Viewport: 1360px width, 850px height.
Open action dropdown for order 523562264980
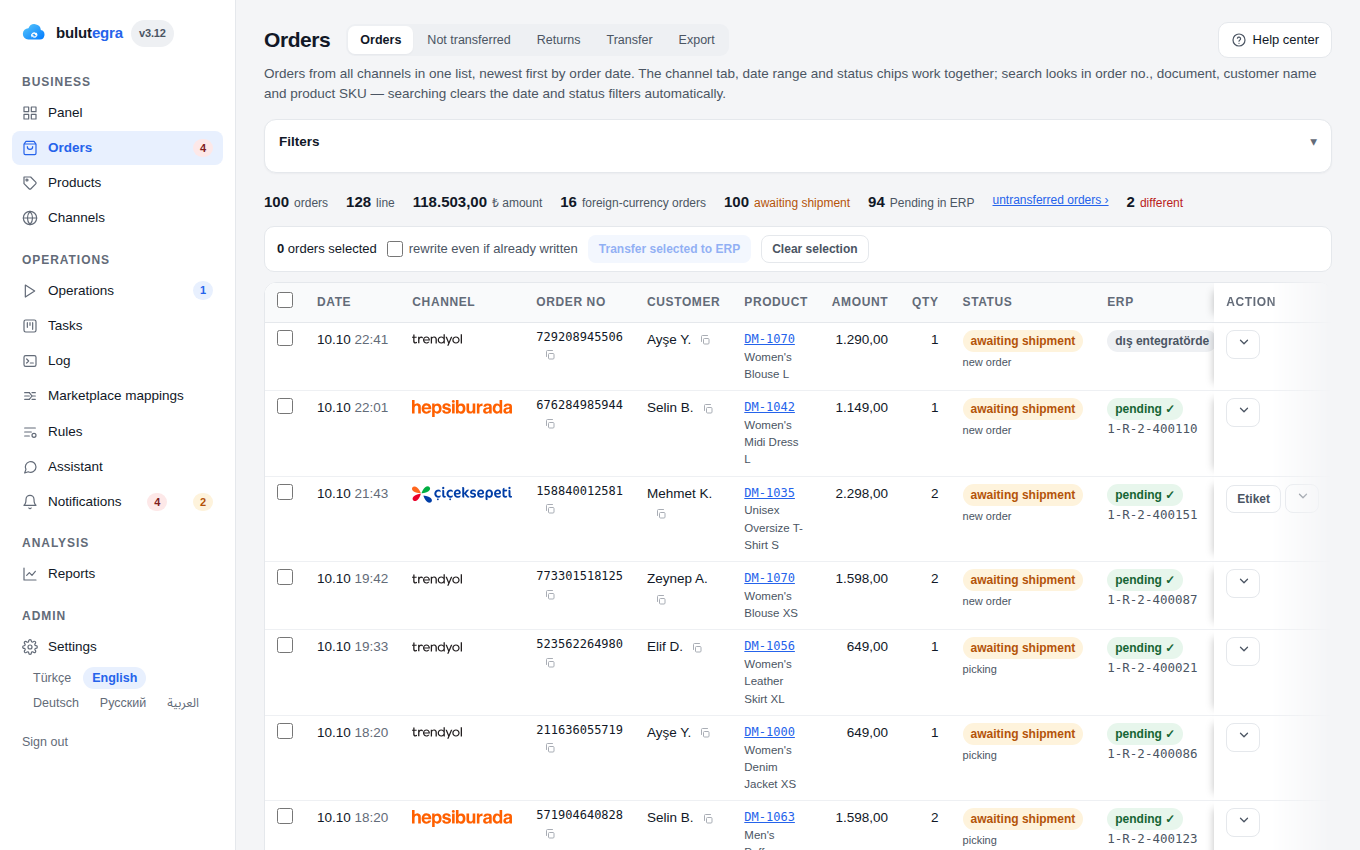[1243, 650]
